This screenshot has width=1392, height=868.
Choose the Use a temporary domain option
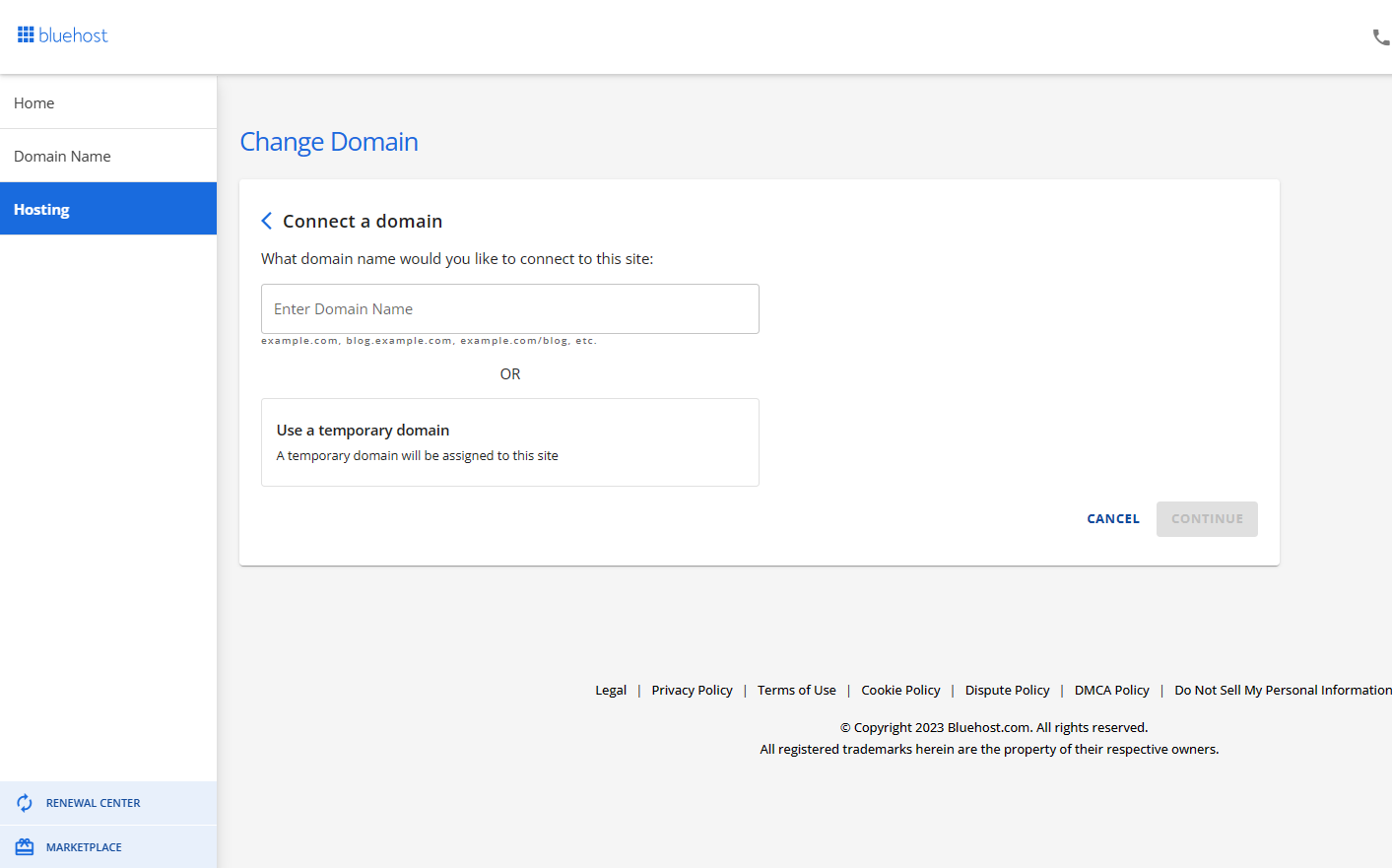(x=510, y=442)
